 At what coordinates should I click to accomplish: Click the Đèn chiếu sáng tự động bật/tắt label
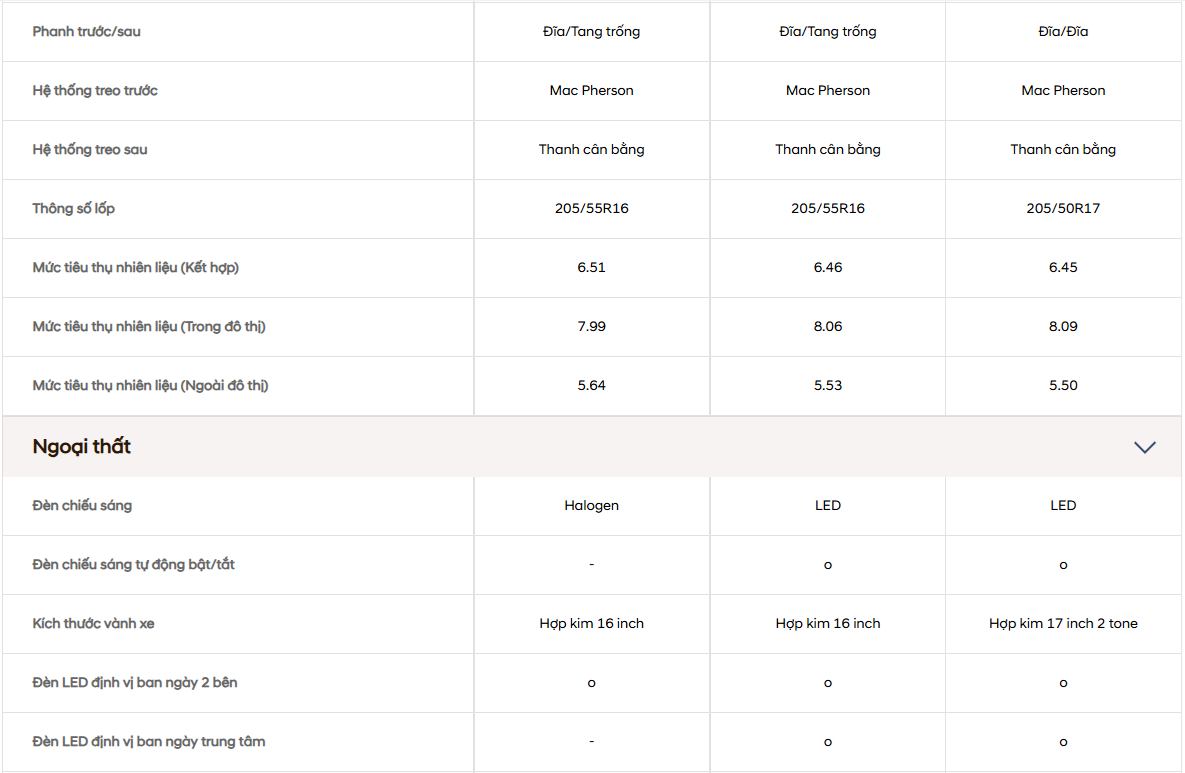pos(134,565)
